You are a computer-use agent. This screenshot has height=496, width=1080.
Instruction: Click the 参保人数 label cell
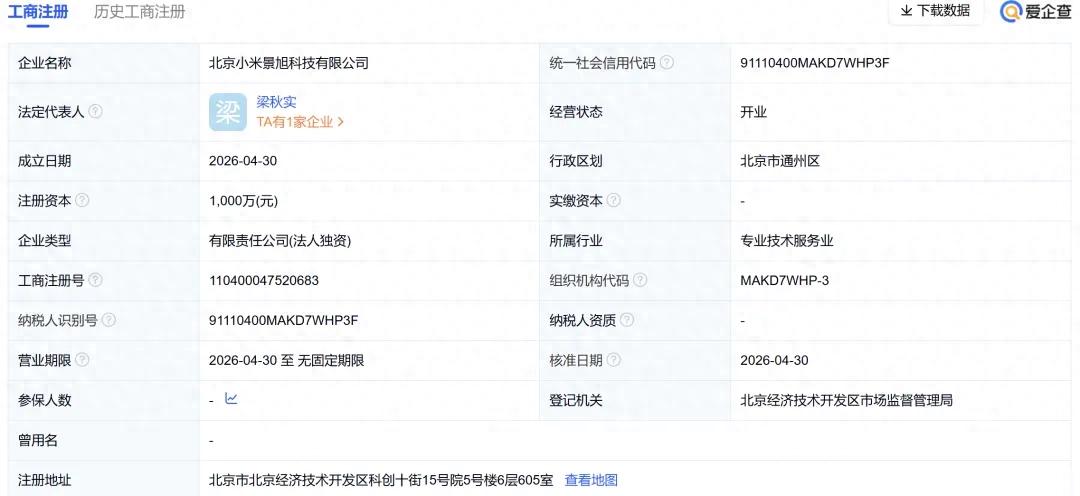click(103, 400)
